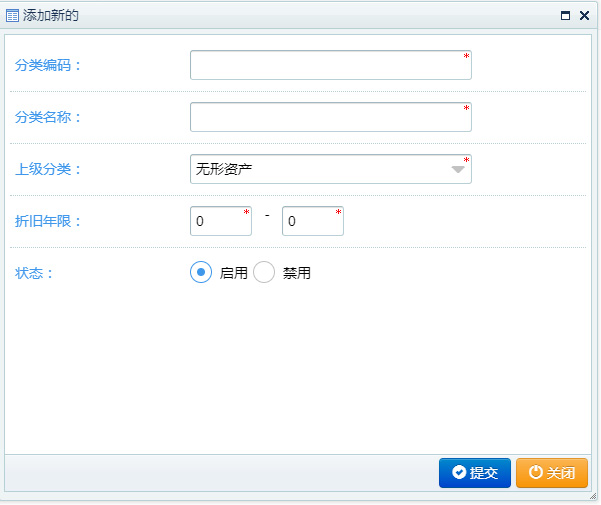Expand the 上级分类 dropdown arrow

pos(458,169)
